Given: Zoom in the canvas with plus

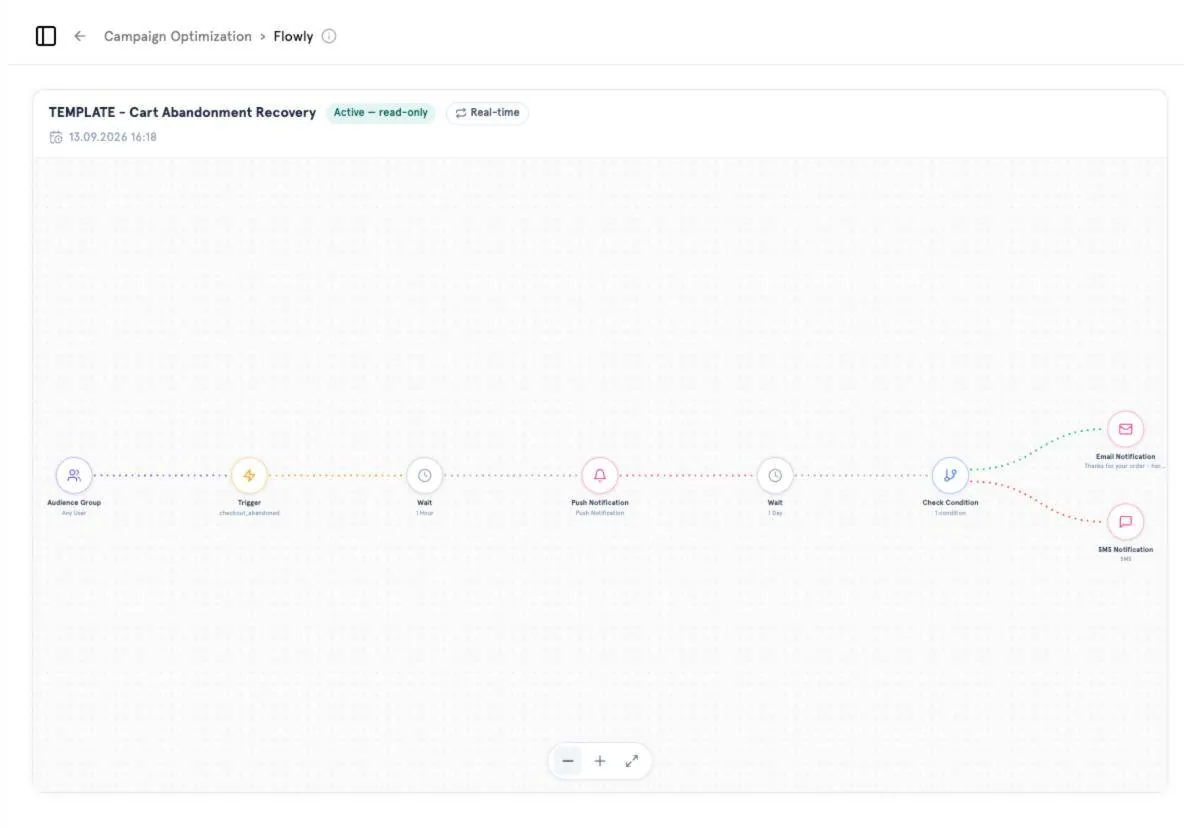Looking at the screenshot, I should 600,761.
